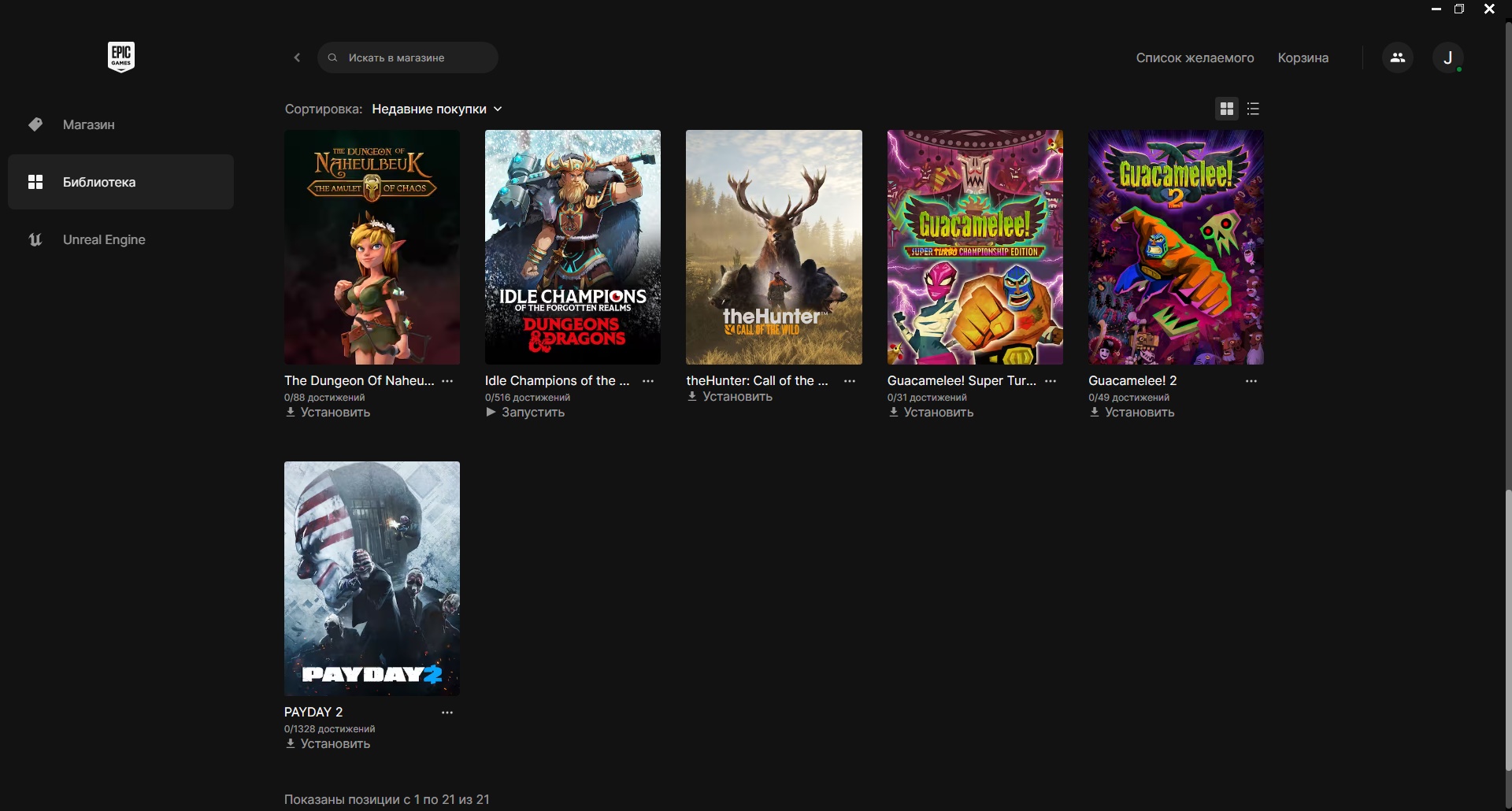
Task: Open the friends list icon
Action: pos(1398,57)
